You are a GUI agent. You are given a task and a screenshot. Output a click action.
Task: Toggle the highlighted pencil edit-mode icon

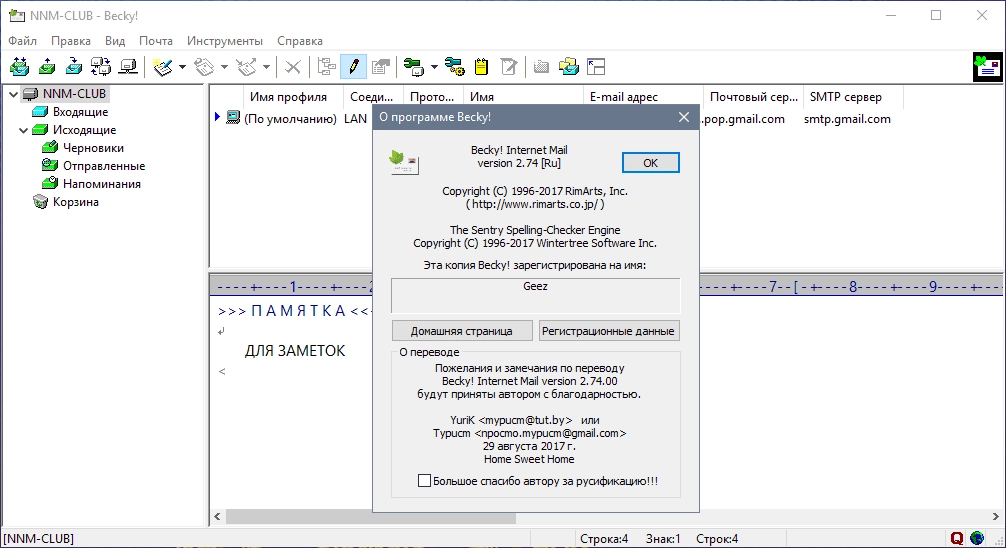(x=354, y=67)
